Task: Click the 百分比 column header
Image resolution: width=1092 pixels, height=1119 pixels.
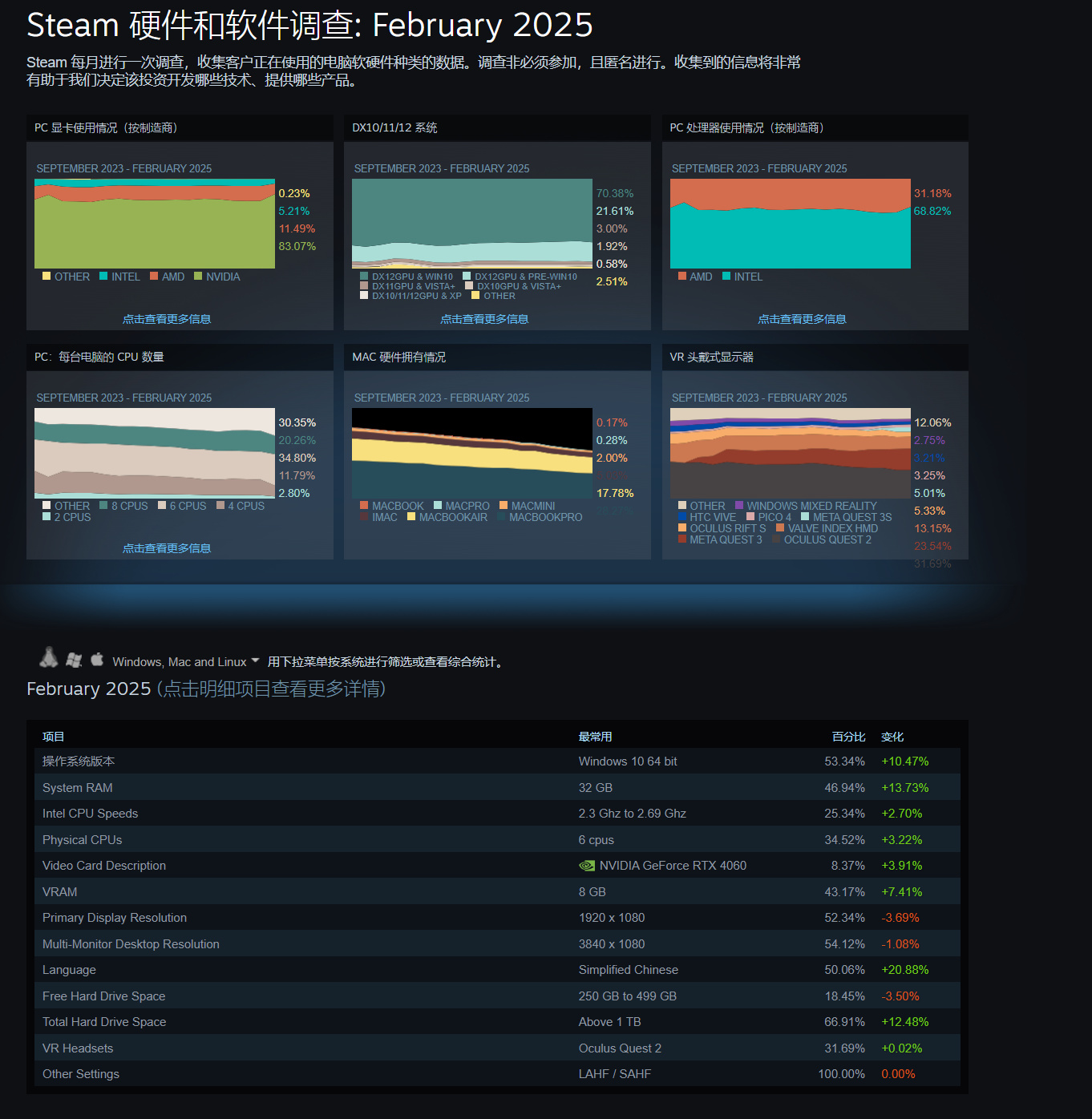Action: 849,737
